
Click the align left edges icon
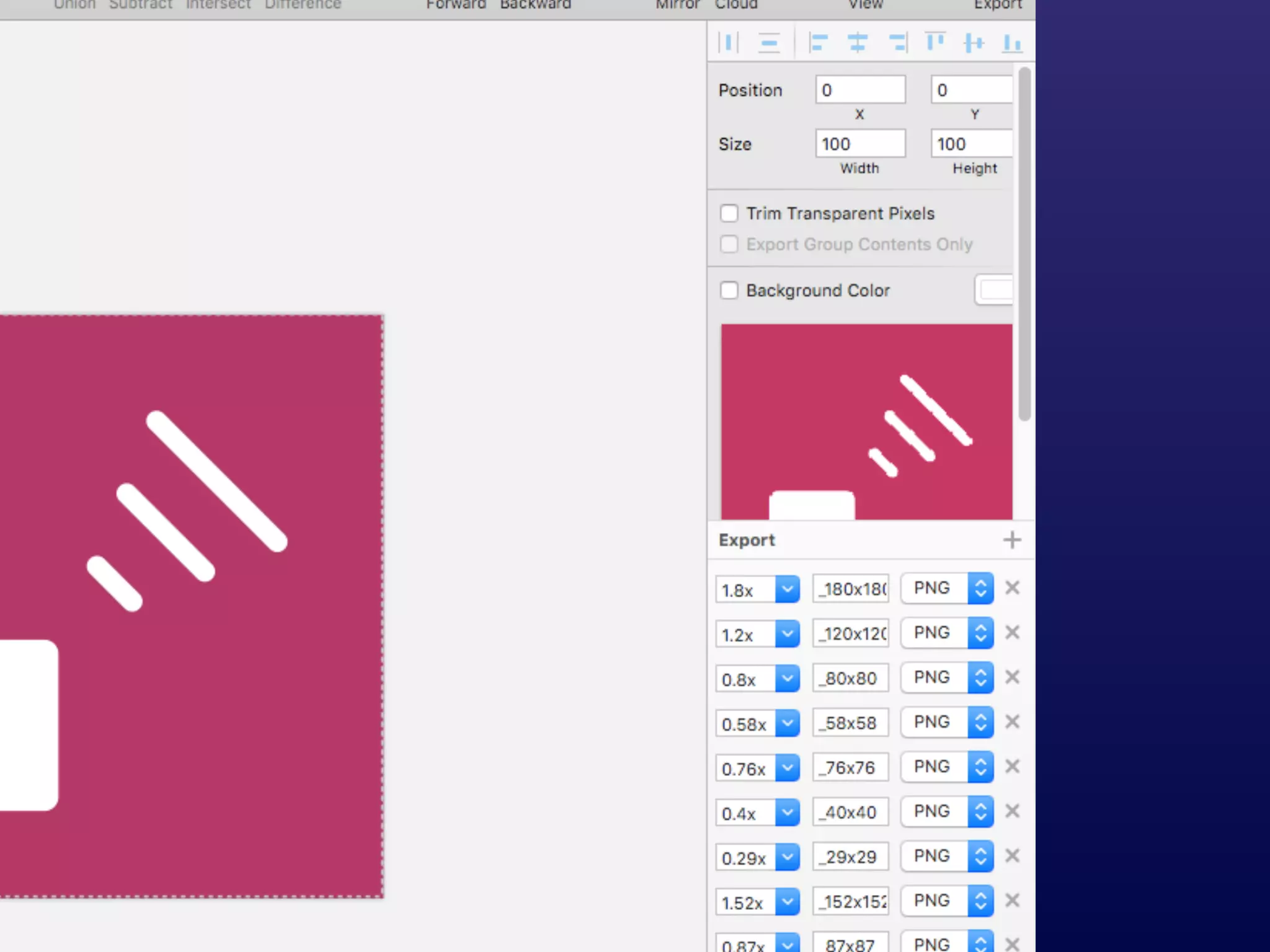pyautogui.click(x=819, y=43)
